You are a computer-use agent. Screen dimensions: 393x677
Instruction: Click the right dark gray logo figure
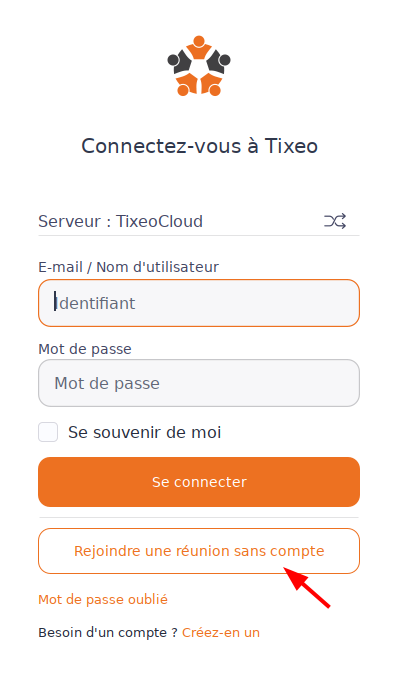[219, 63]
